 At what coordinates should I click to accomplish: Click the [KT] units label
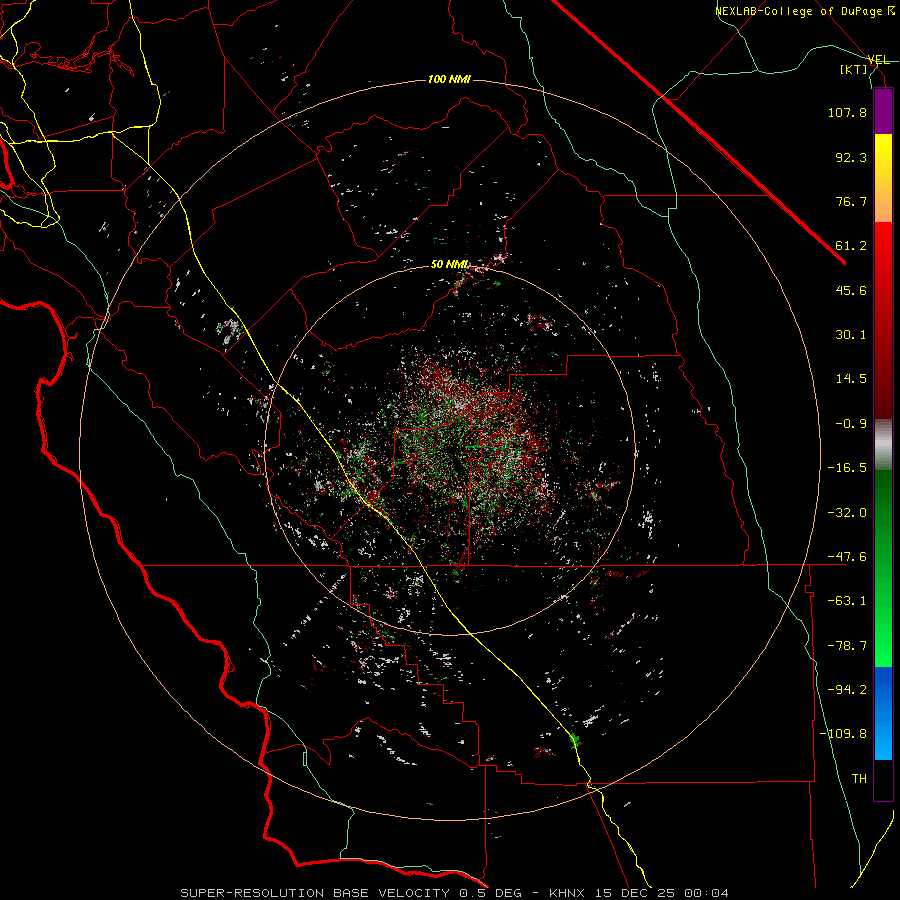pos(854,69)
